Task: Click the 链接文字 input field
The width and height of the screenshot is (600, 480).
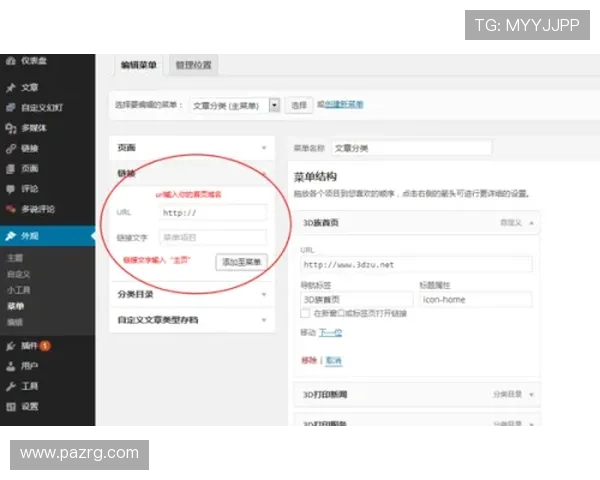Action: coord(213,237)
